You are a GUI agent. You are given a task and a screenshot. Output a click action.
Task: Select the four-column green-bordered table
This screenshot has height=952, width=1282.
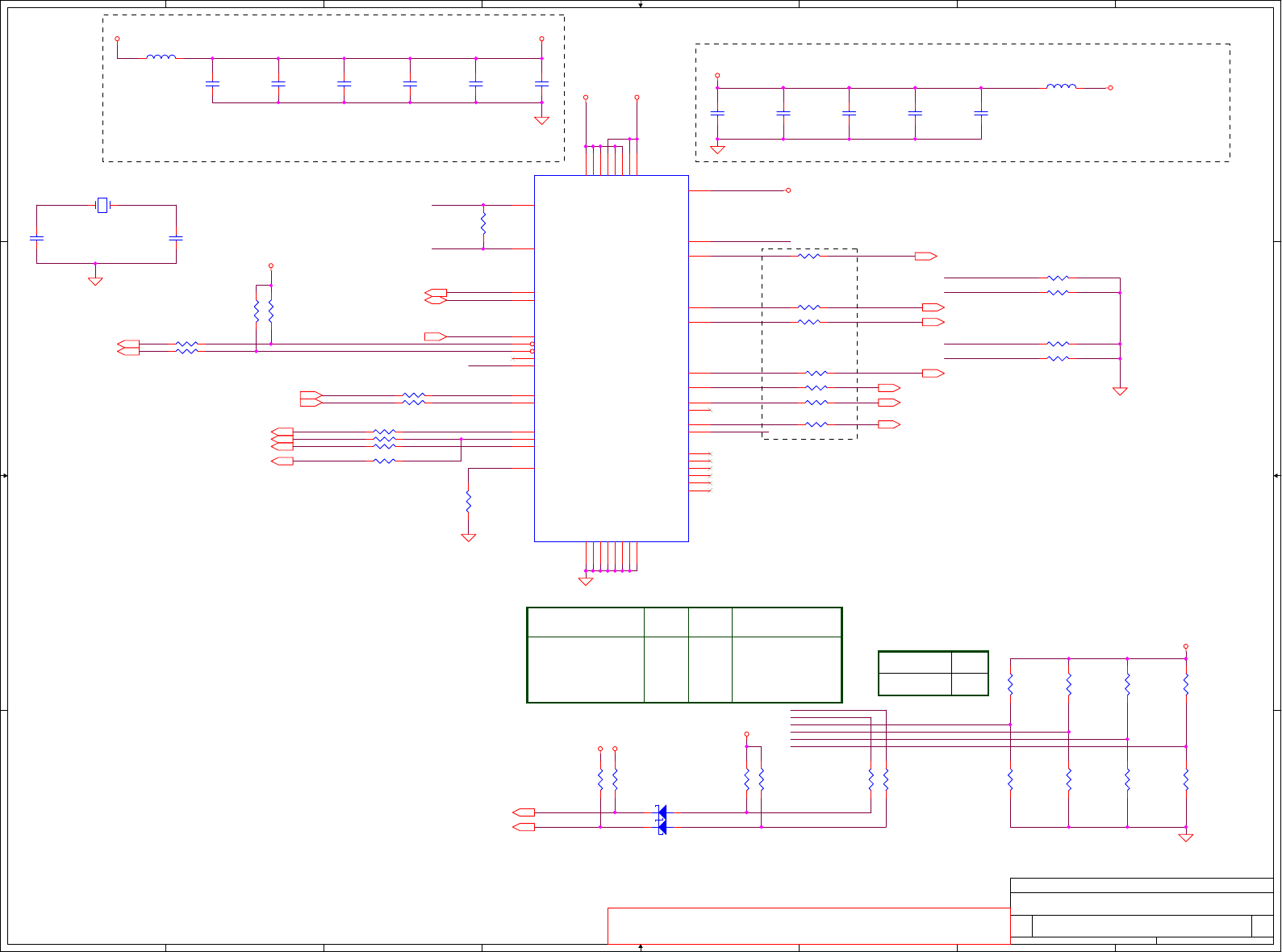coord(684,655)
